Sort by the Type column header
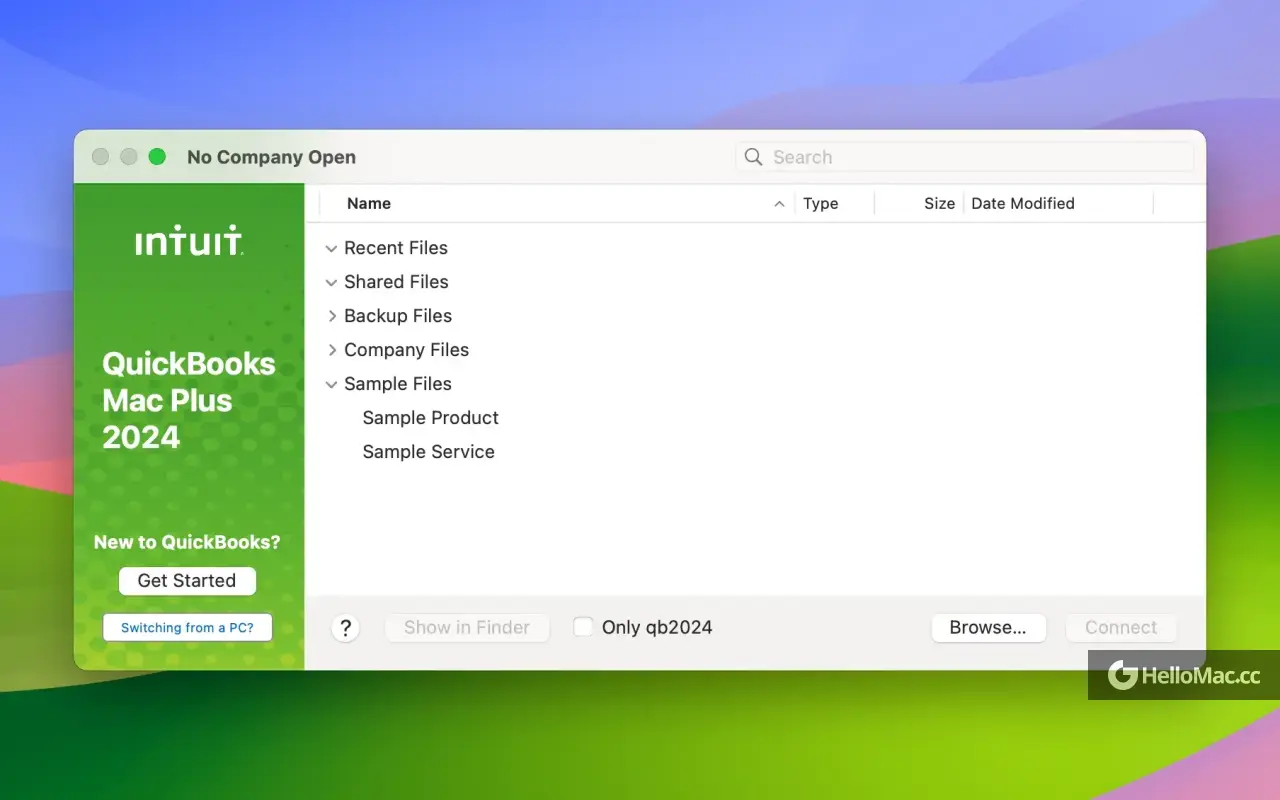The image size is (1280, 800). pyautogui.click(x=820, y=203)
